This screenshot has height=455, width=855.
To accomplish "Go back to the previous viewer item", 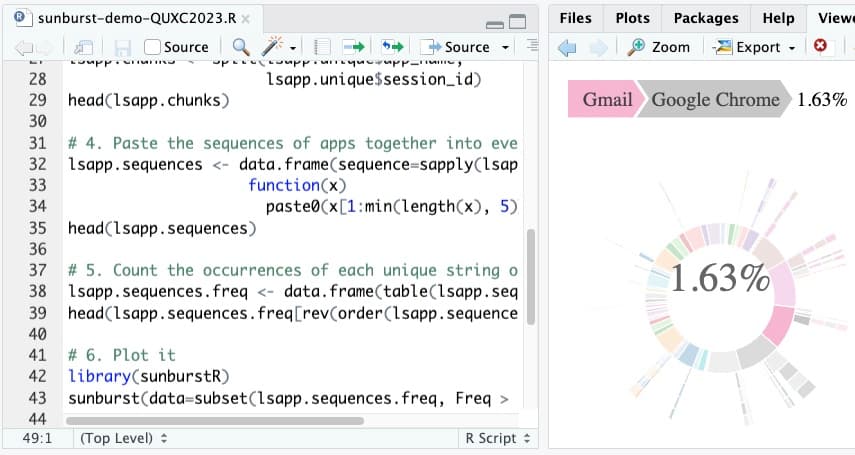I will point(567,47).
